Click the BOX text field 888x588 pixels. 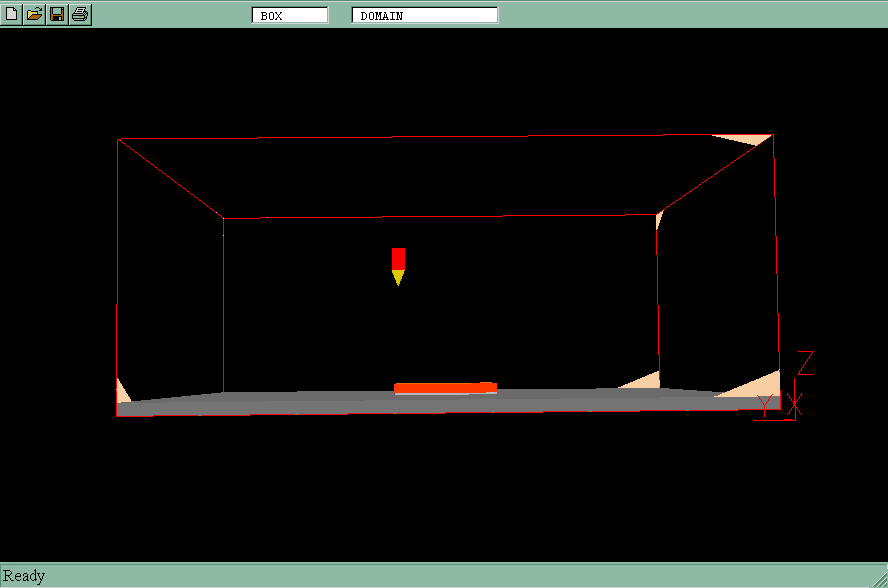point(290,15)
